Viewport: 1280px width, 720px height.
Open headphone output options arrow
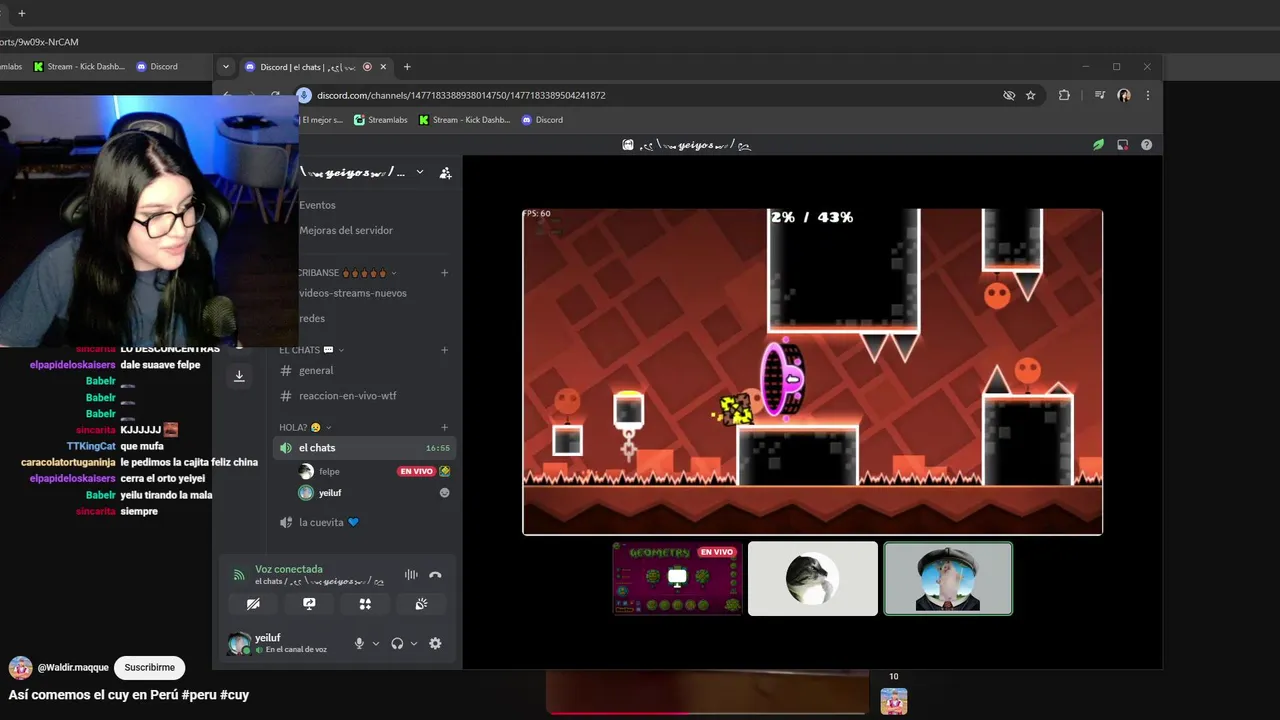(414, 644)
